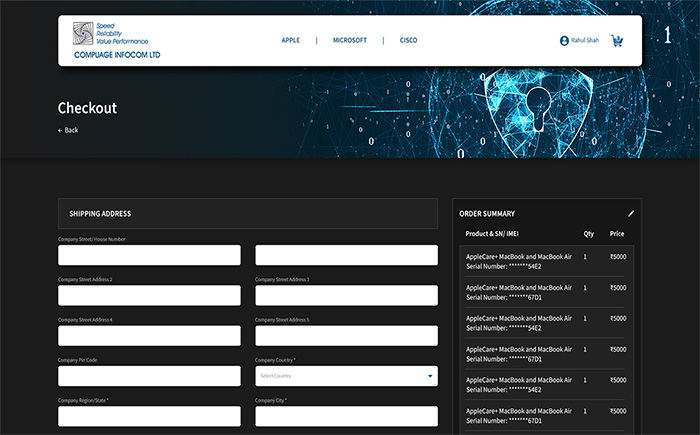Click the Product & SN/ IMEI column header
Image resolution: width=700 pixels, height=435 pixels.
492,234
